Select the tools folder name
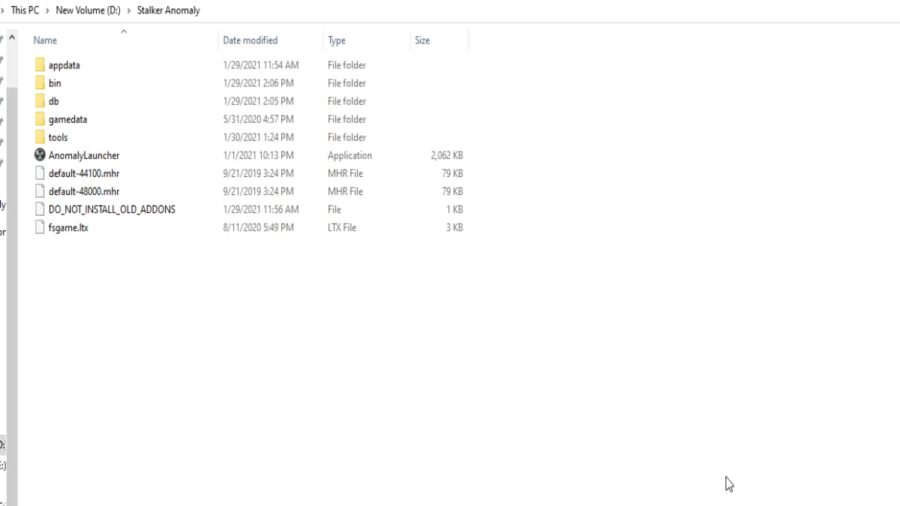Screen dimensions: 900x506 coord(58,137)
